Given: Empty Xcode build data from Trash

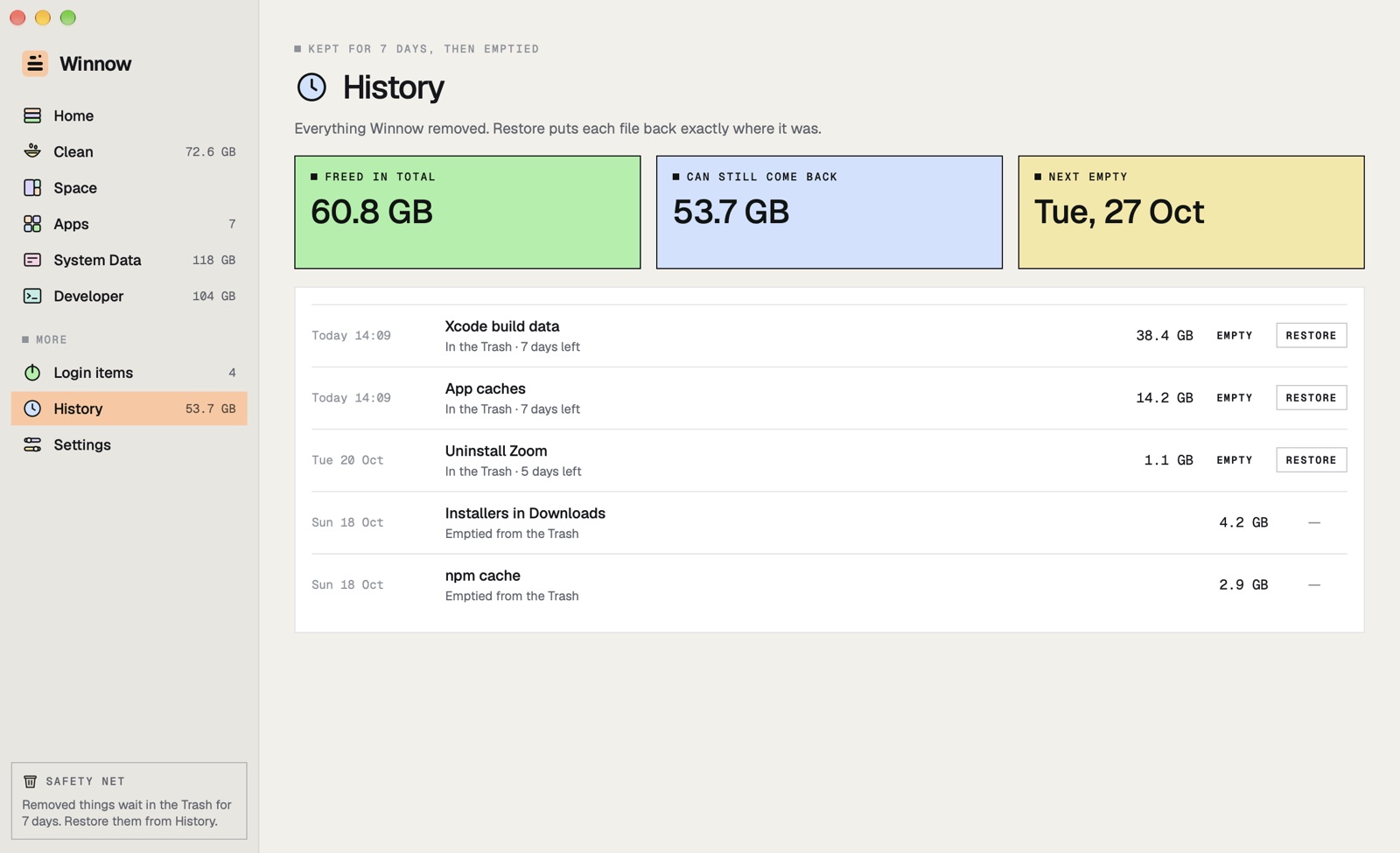Looking at the screenshot, I should (x=1234, y=335).
